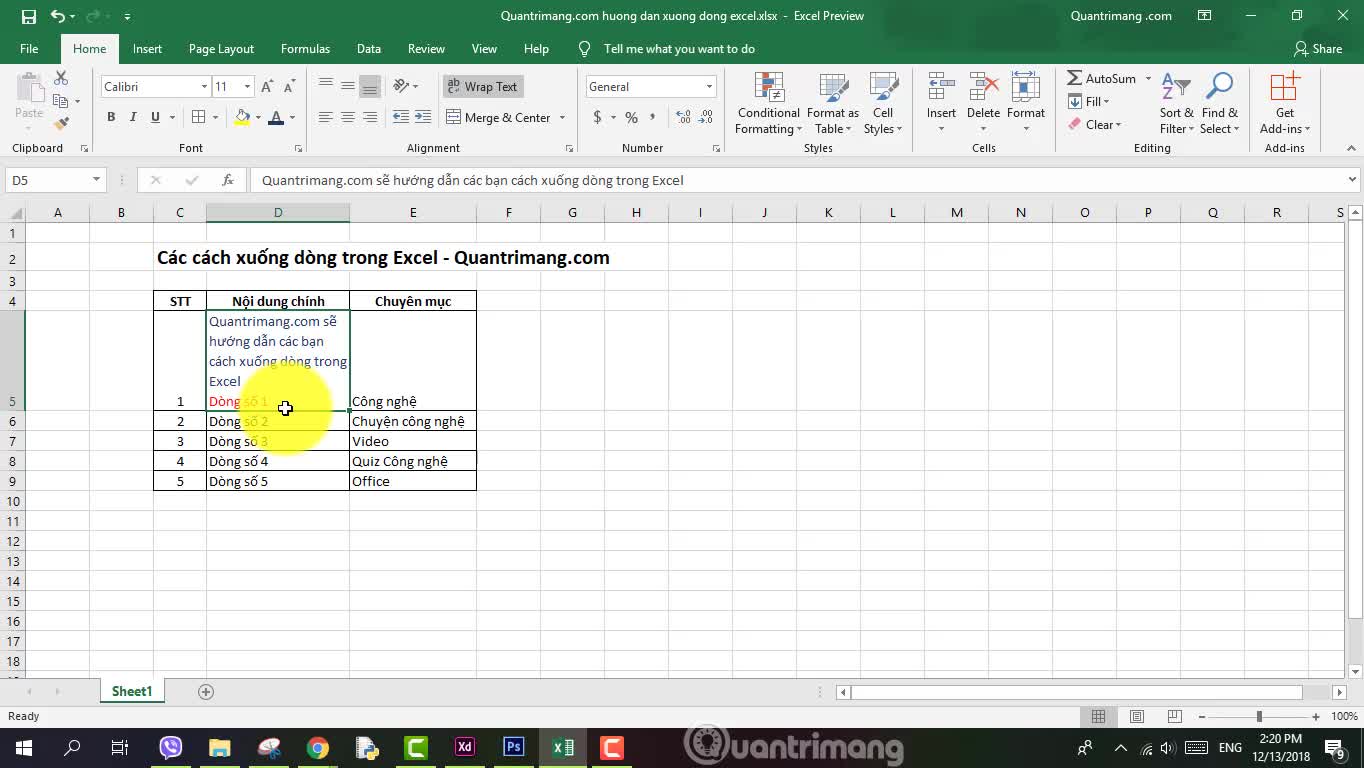Image resolution: width=1364 pixels, height=768 pixels.
Task: Open the Clear eraser dropdown
Action: [1094, 125]
